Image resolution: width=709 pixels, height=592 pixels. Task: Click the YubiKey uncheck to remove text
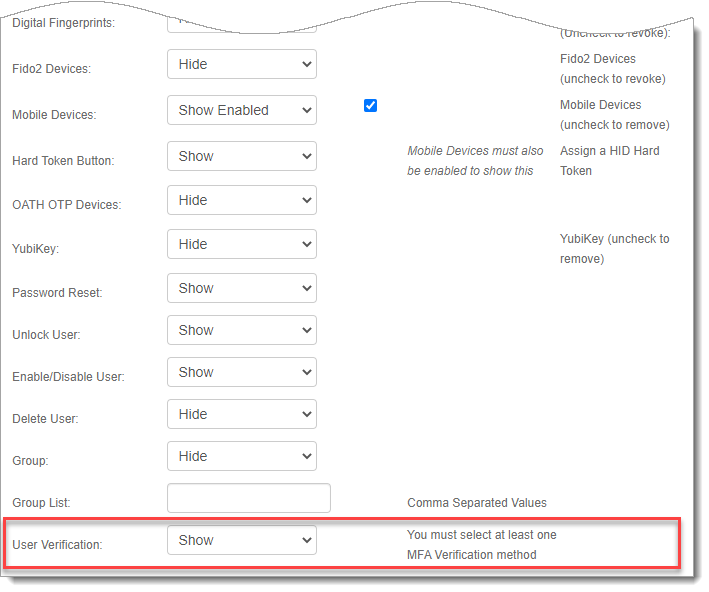pyautogui.click(x=614, y=249)
